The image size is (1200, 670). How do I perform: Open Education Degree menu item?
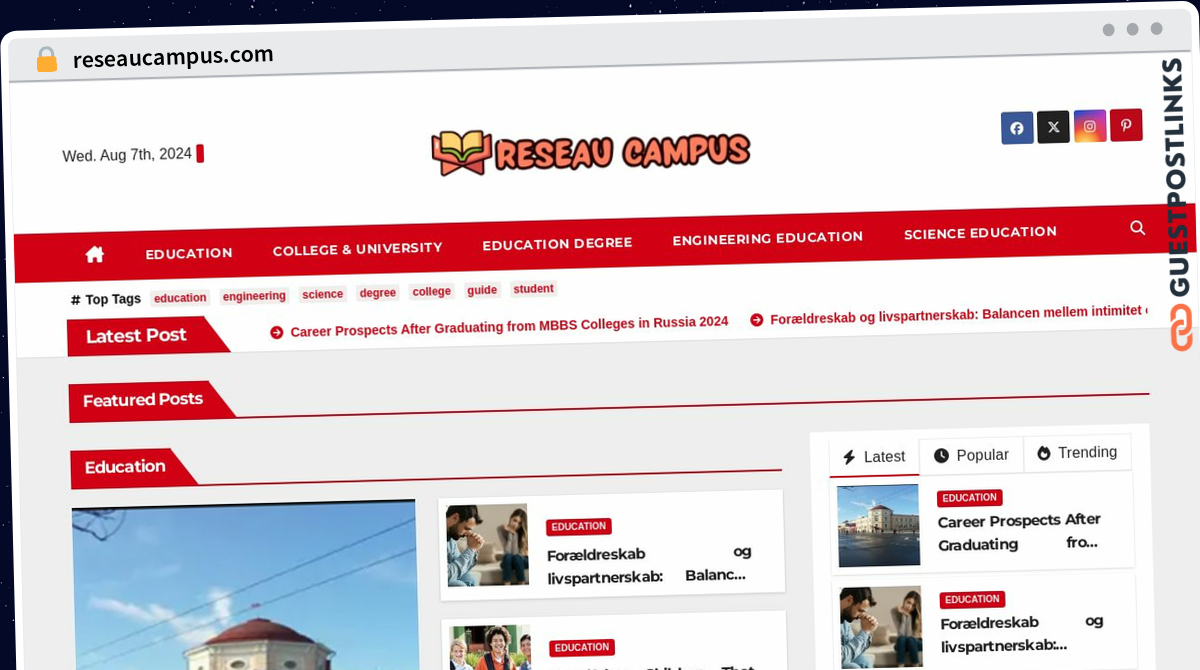click(557, 244)
